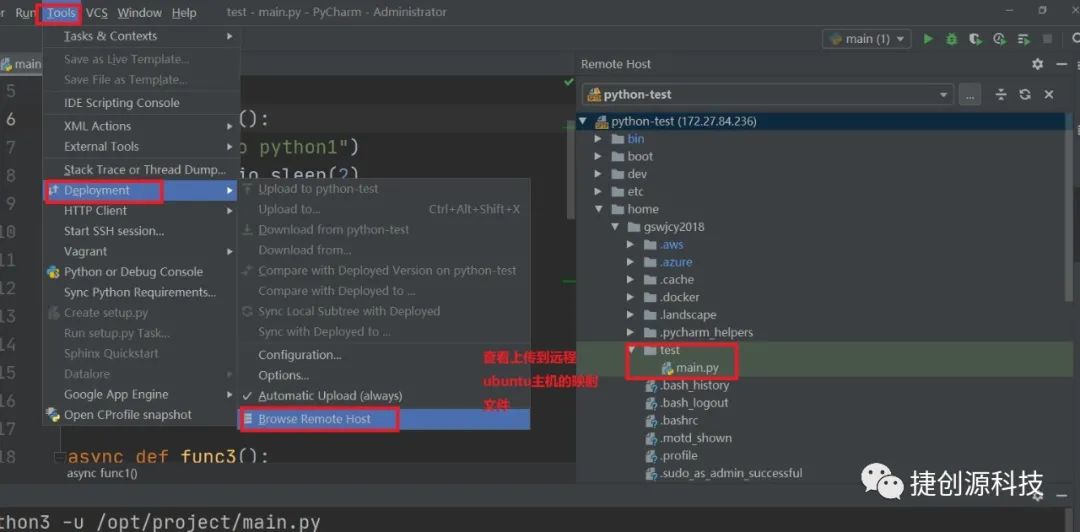Open the Tools menu

pyautogui.click(x=61, y=12)
